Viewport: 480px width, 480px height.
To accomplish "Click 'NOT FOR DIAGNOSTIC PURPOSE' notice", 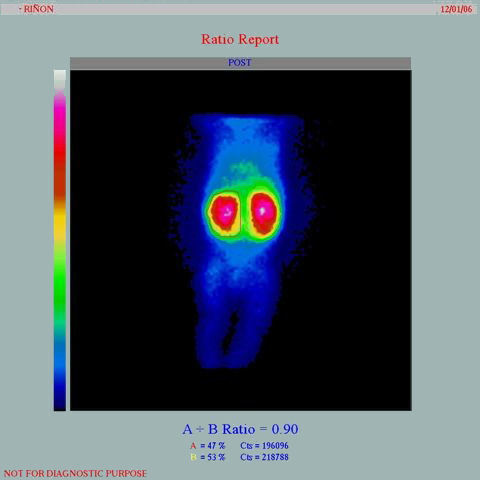I will tap(75, 473).
